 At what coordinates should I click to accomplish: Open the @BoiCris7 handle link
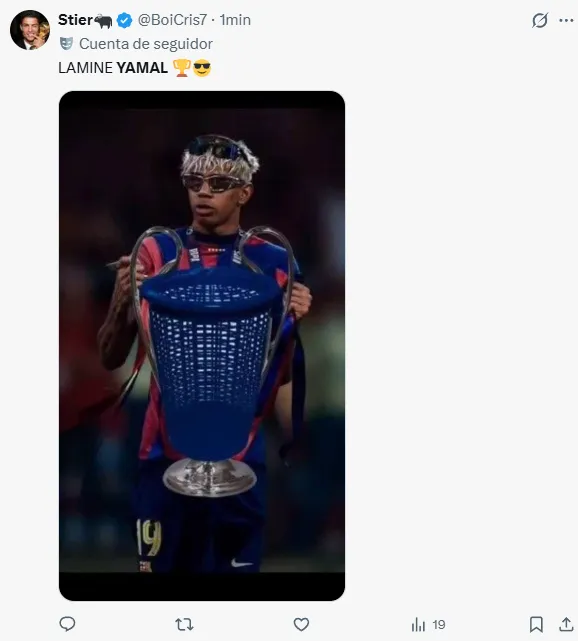coord(172,20)
